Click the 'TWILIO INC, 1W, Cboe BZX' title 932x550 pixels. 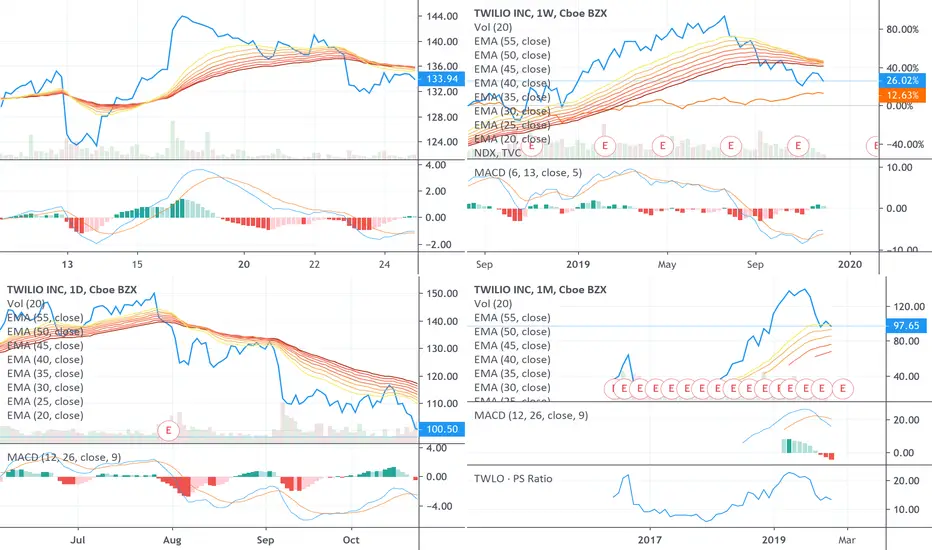point(540,13)
